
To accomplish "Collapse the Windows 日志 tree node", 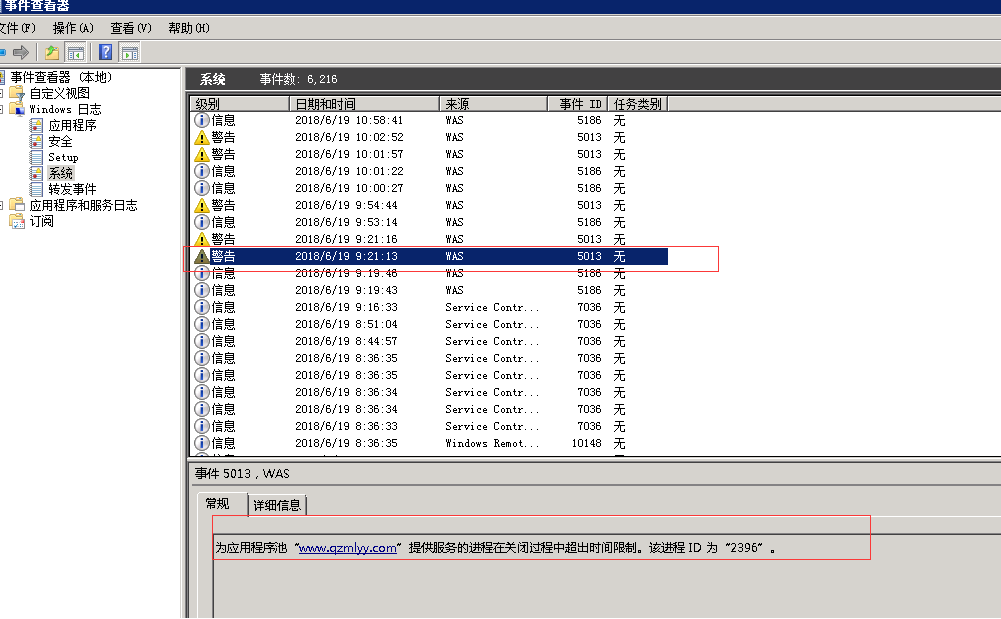I will tap(3, 109).
